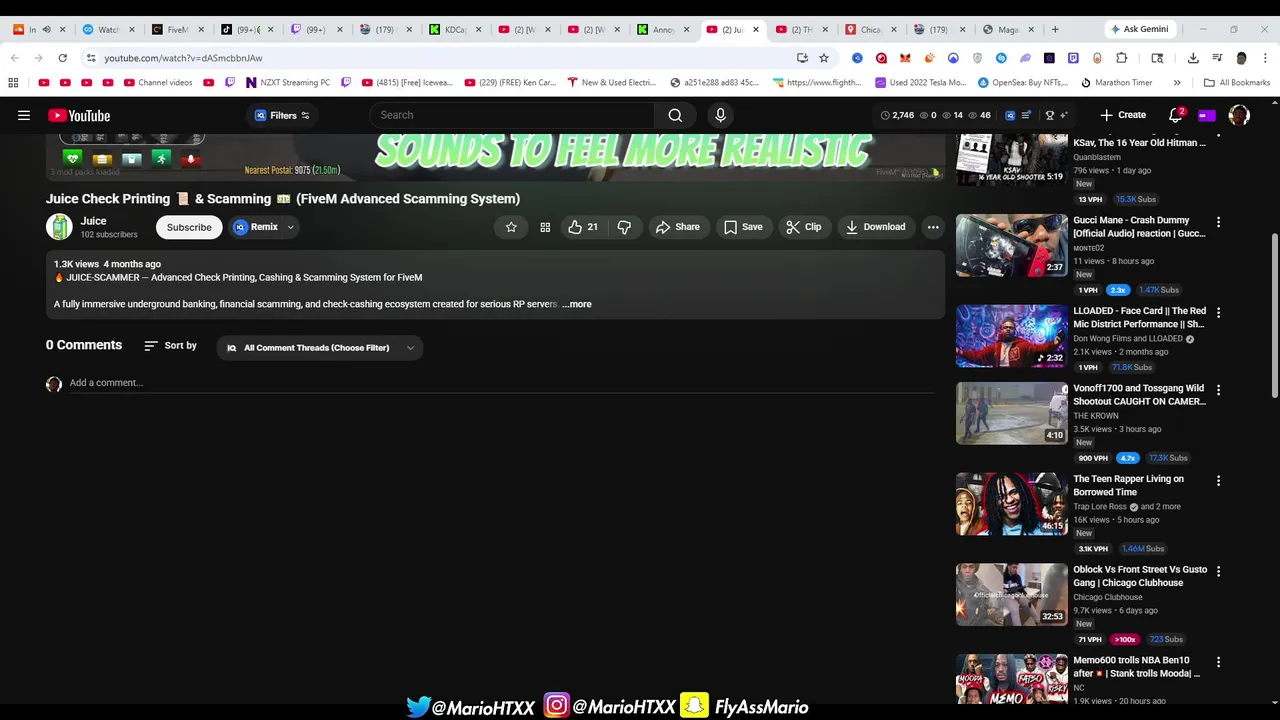Click the magnifier search submit icon
Image resolution: width=1280 pixels, height=720 pixels.
(676, 115)
